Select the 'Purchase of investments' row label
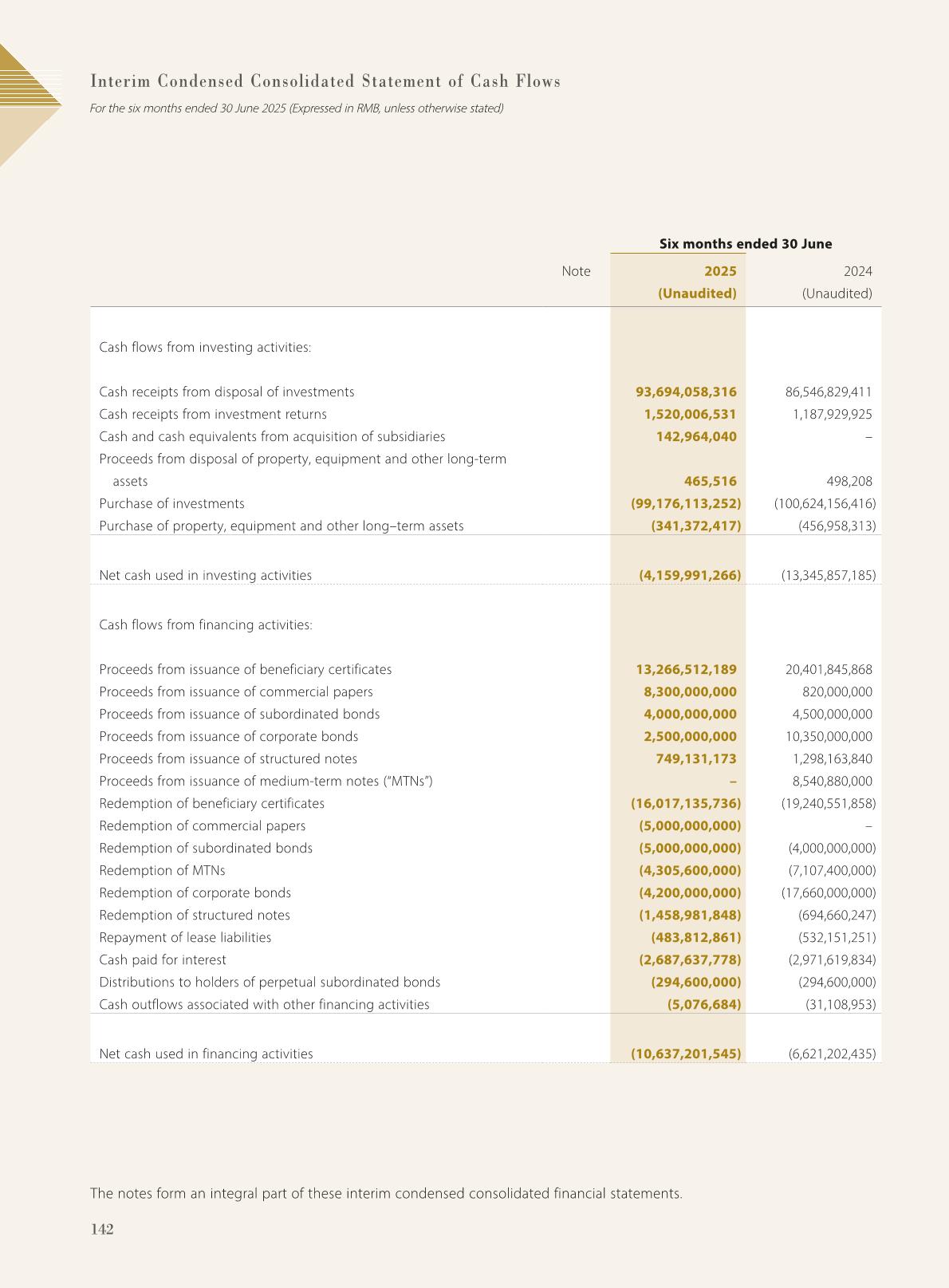The height and width of the screenshot is (1288, 949). tap(171, 504)
